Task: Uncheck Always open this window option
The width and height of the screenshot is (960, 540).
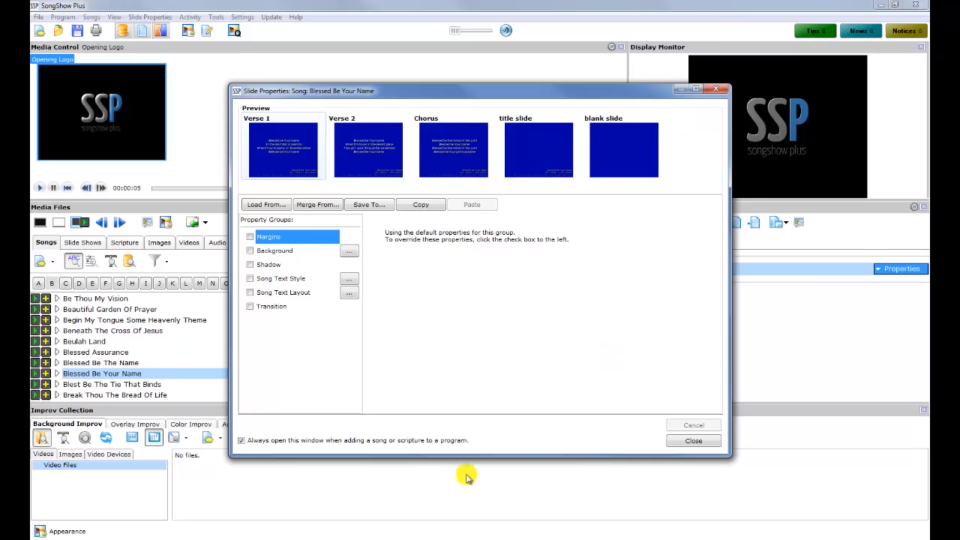Action: pyautogui.click(x=241, y=440)
